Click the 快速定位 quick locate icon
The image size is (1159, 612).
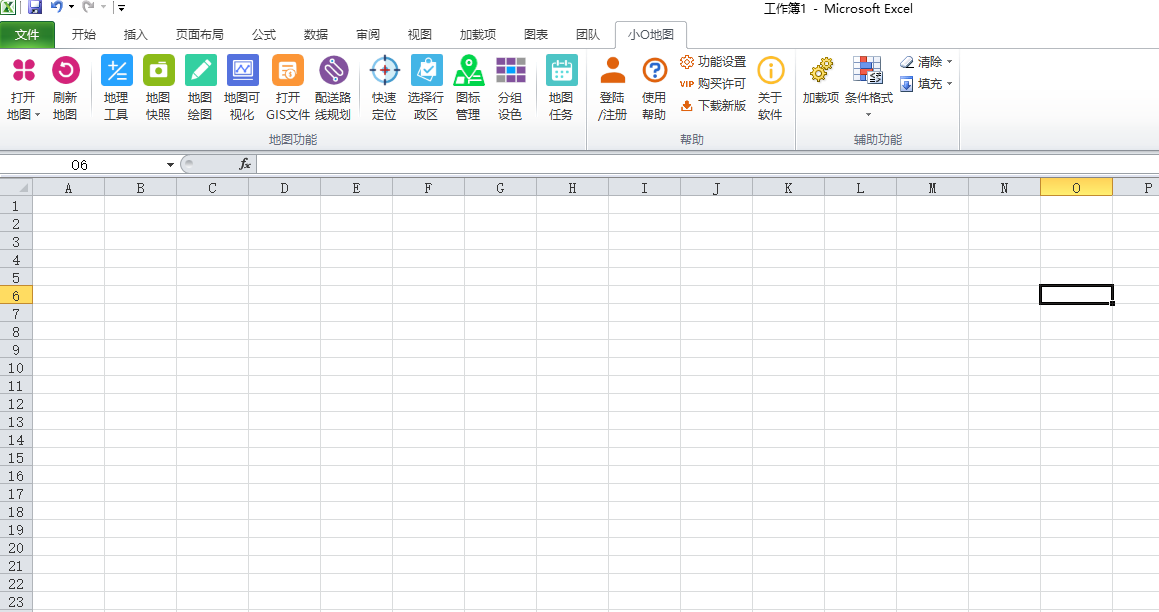[x=384, y=70]
